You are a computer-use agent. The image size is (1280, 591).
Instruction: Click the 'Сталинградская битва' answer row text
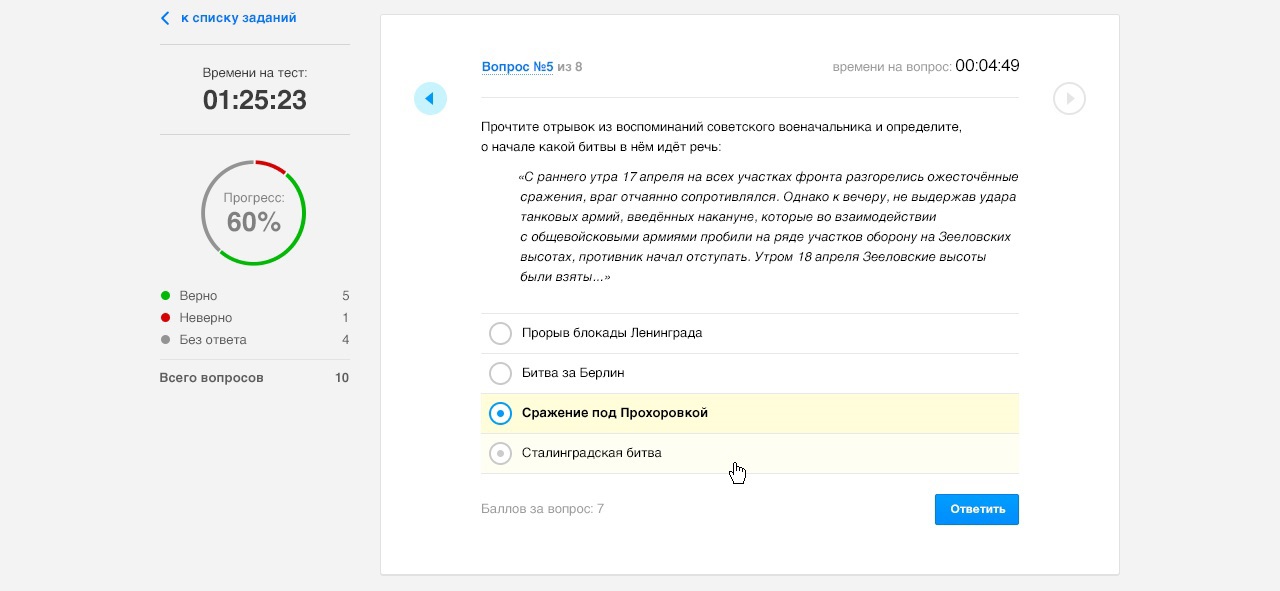591,453
